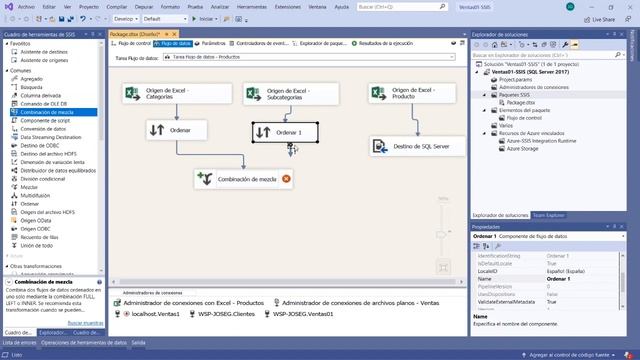Viewport: 640px width, 360px height.
Task: Switch to the Parámetros tab
Action: click(210, 43)
